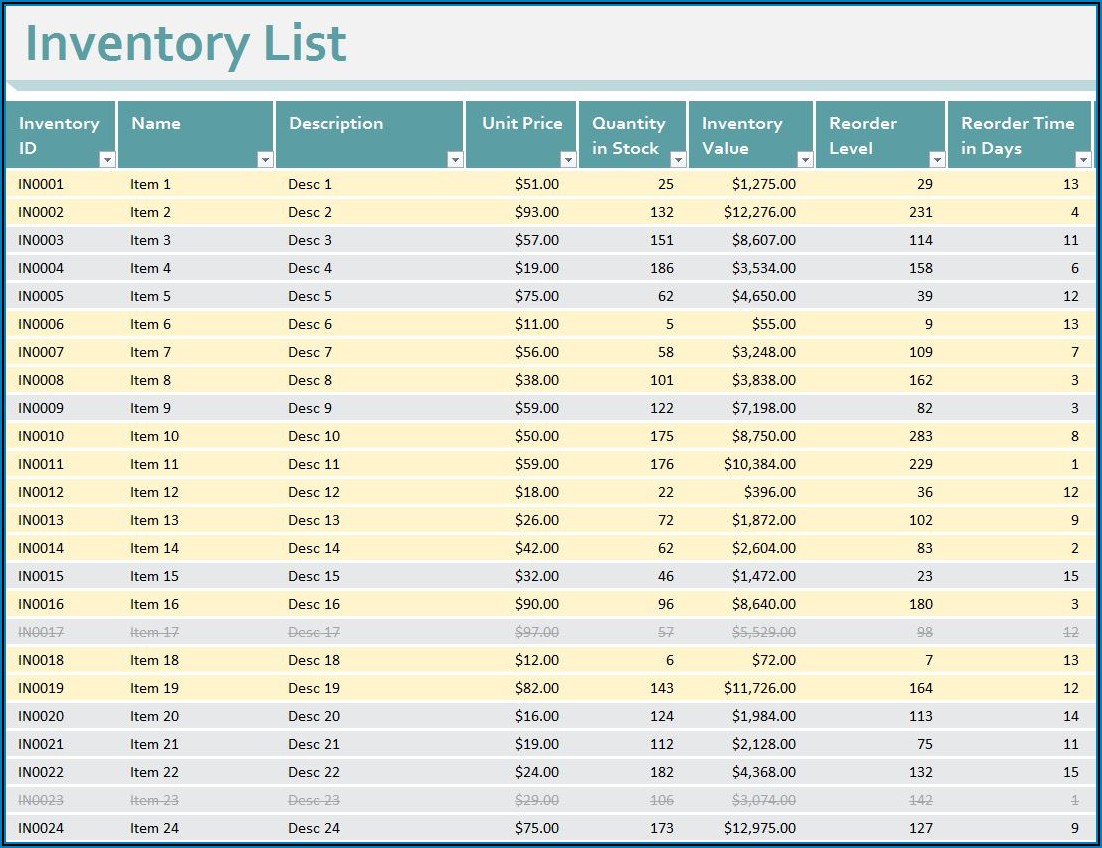
Task: Select the Desc 19 description cell
Action: pyautogui.click(x=314, y=688)
